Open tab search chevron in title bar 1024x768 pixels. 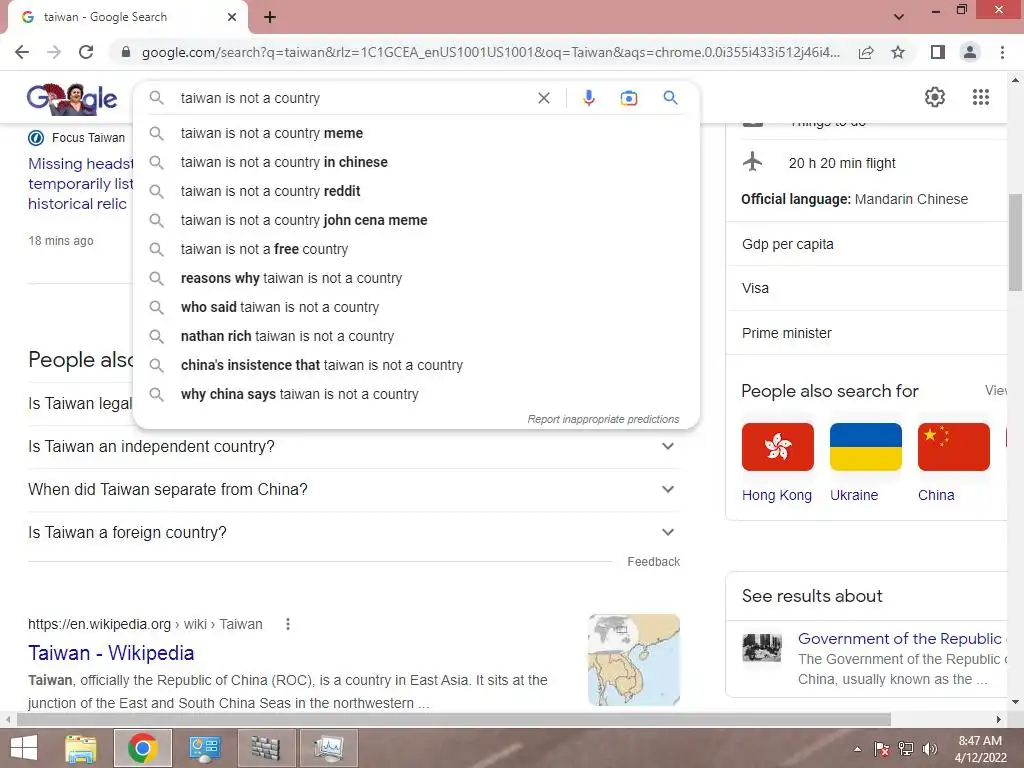[x=899, y=17]
